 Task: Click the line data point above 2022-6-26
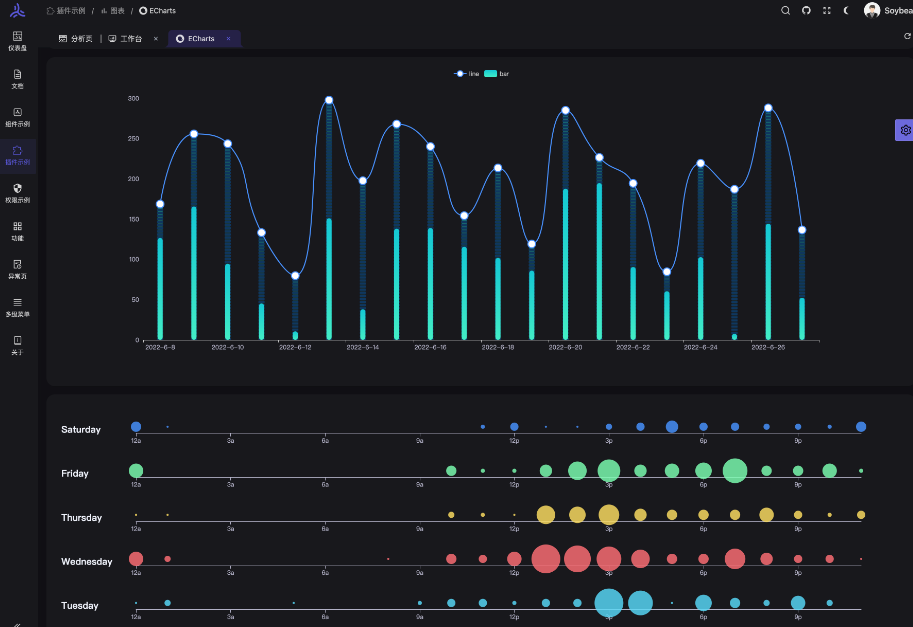click(x=768, y=108)
